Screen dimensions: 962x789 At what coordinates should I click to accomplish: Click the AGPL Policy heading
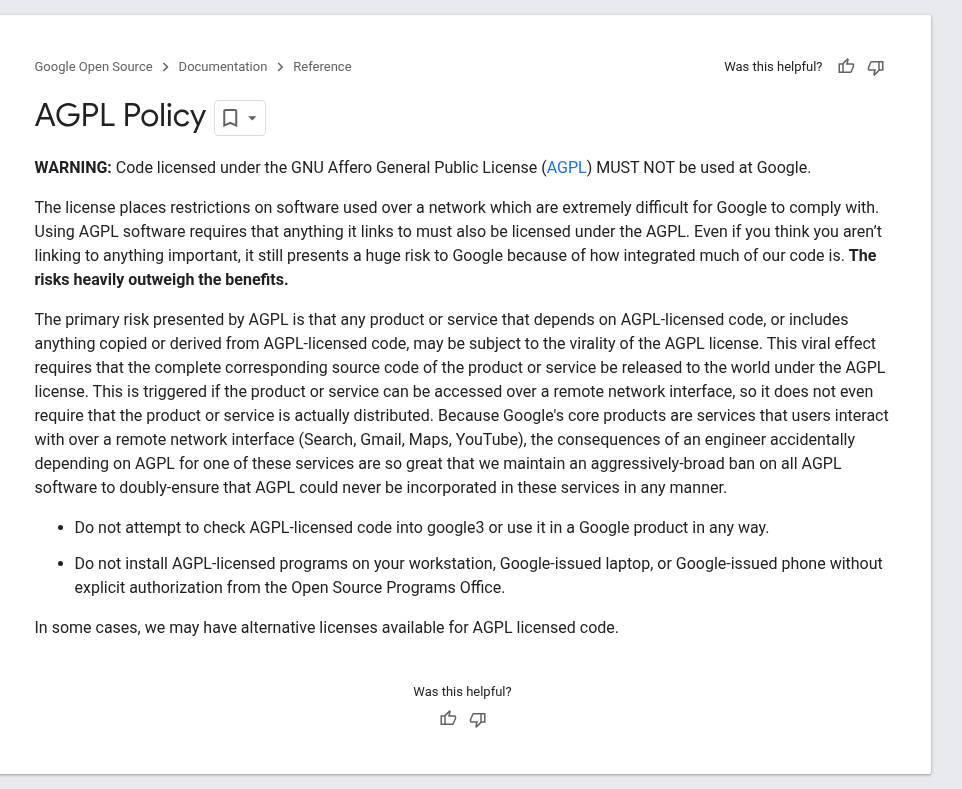coord(120,115)
